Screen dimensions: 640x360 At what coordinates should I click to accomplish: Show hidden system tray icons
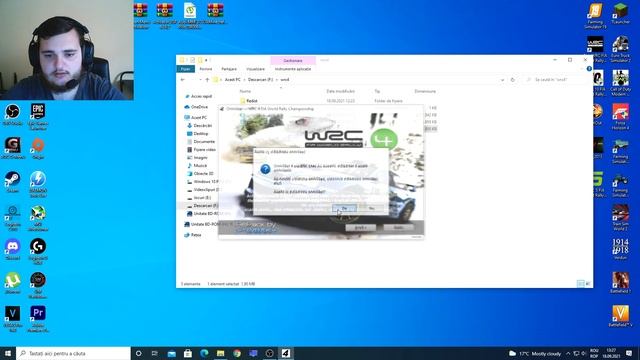click(x=568, y=353)
